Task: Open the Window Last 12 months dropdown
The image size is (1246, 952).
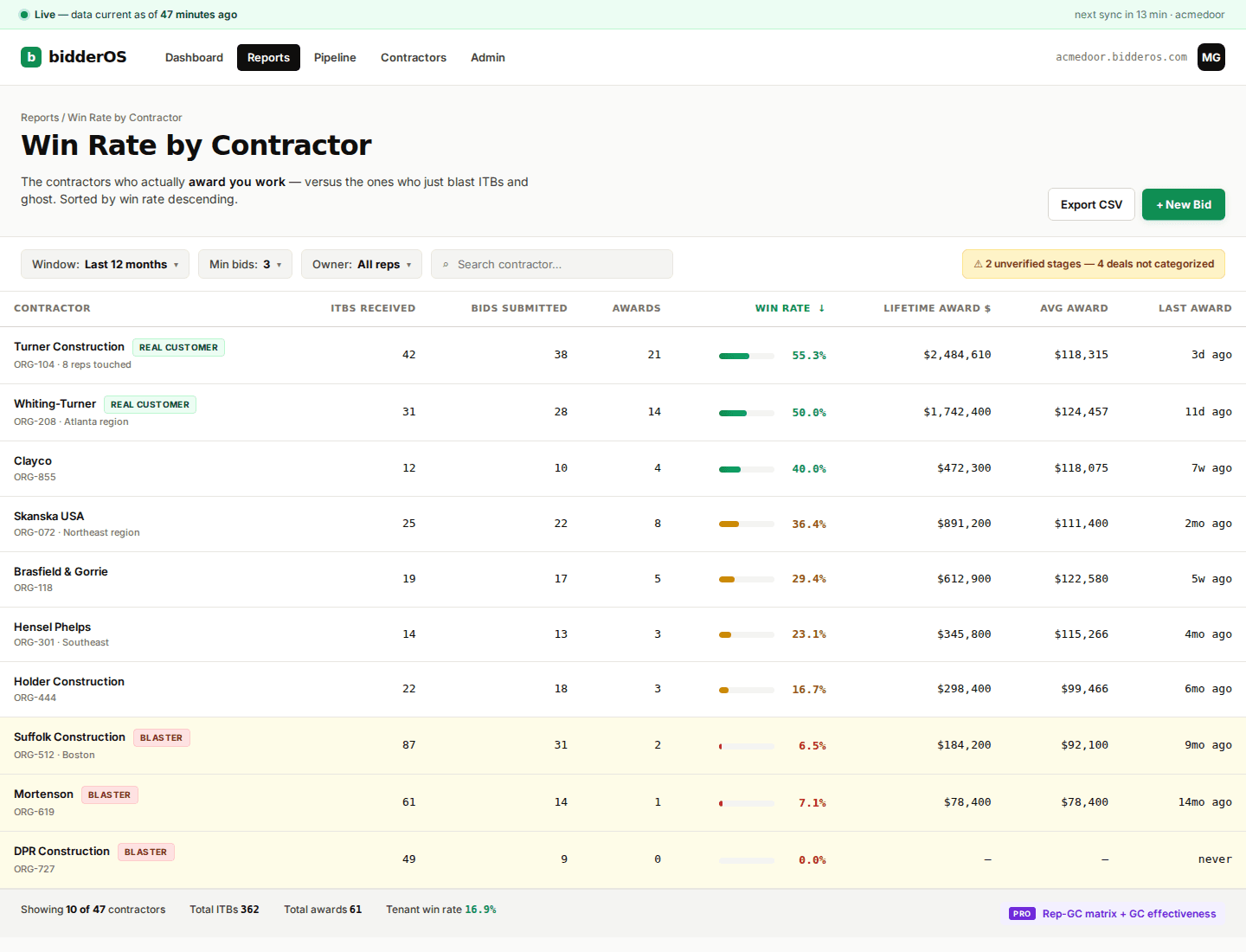Action: (x=105, y=264)
